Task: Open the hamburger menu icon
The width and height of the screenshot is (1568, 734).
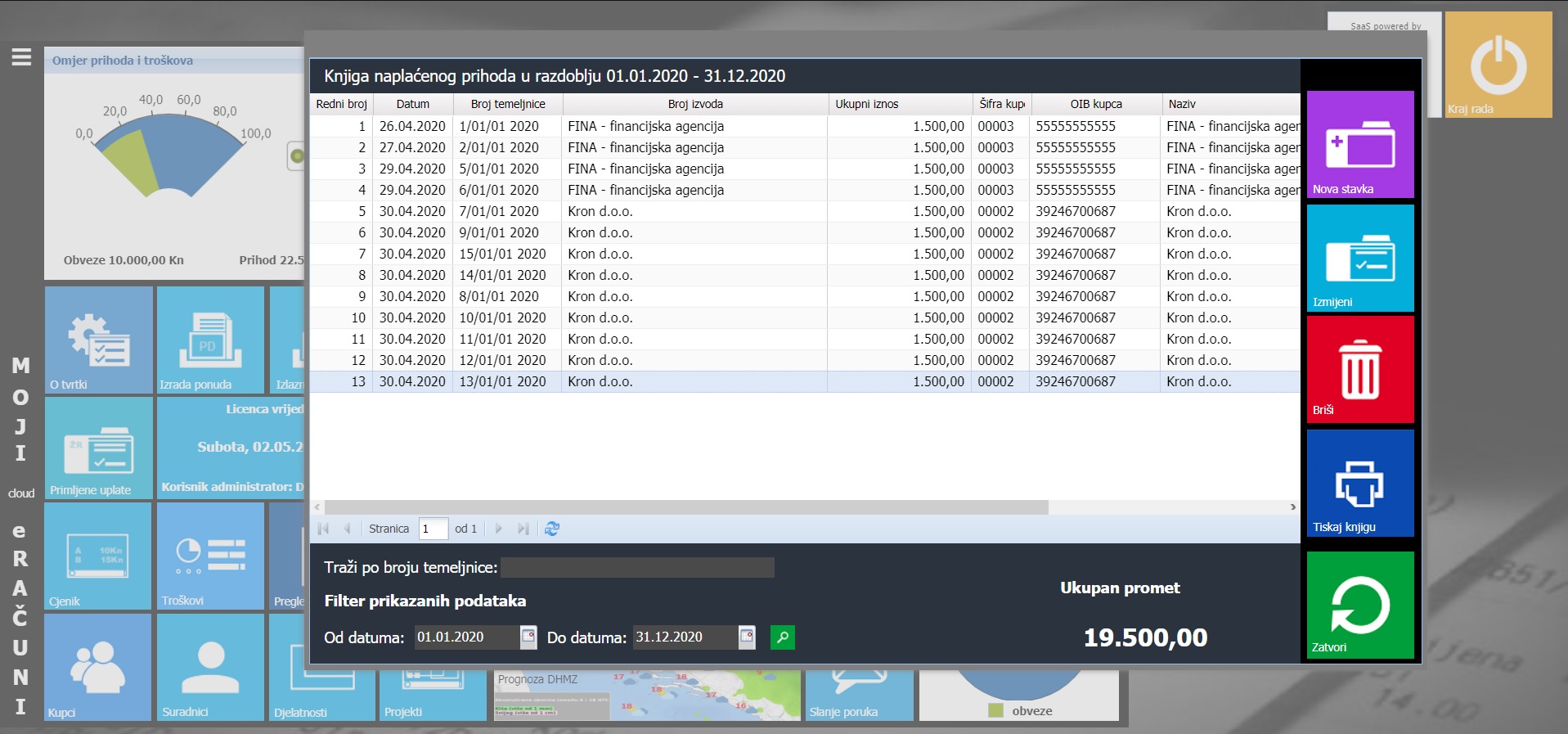Action: point(21,57)
